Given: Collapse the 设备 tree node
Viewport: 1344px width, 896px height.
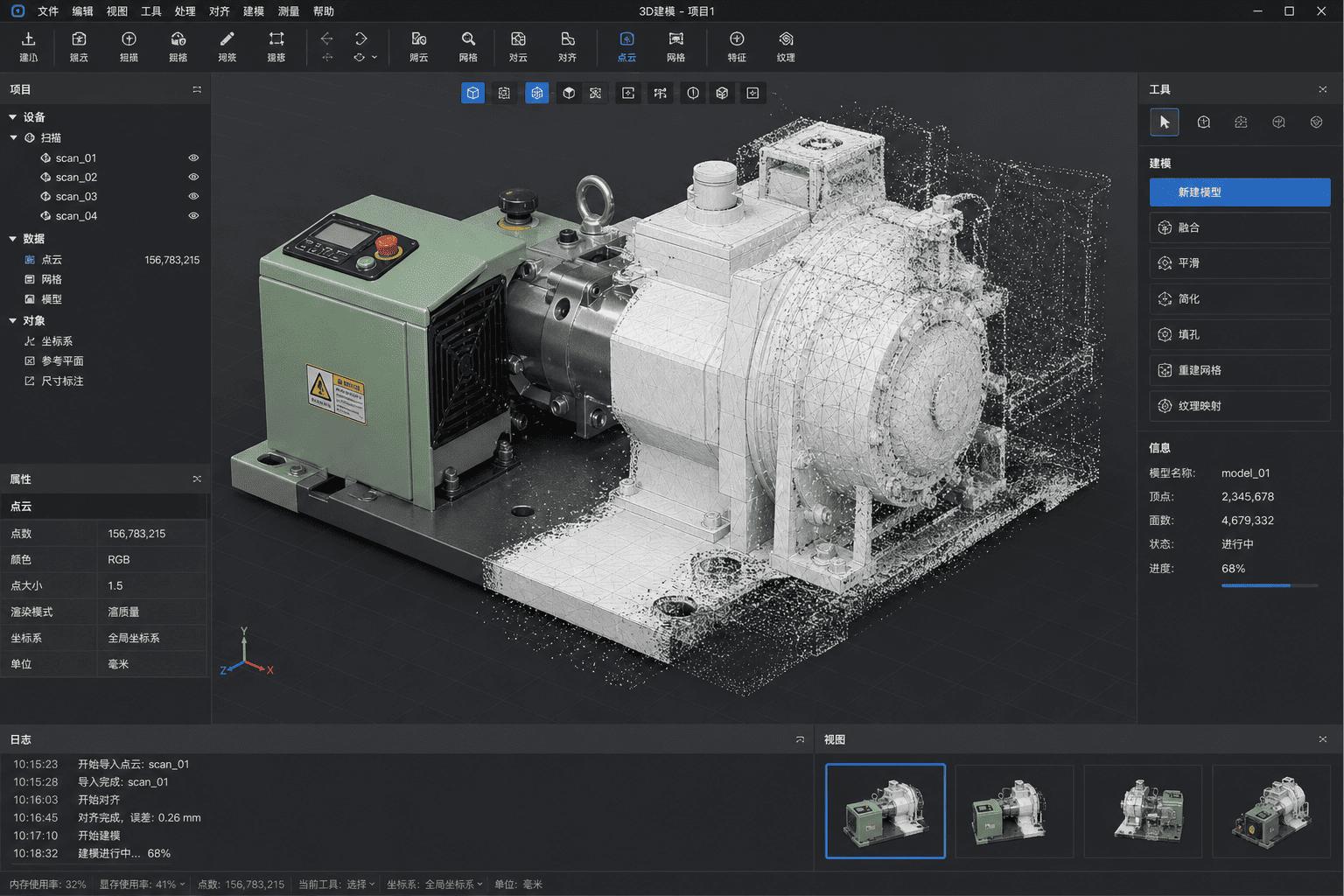Looking at the screenshot, I should click(12, 116).
